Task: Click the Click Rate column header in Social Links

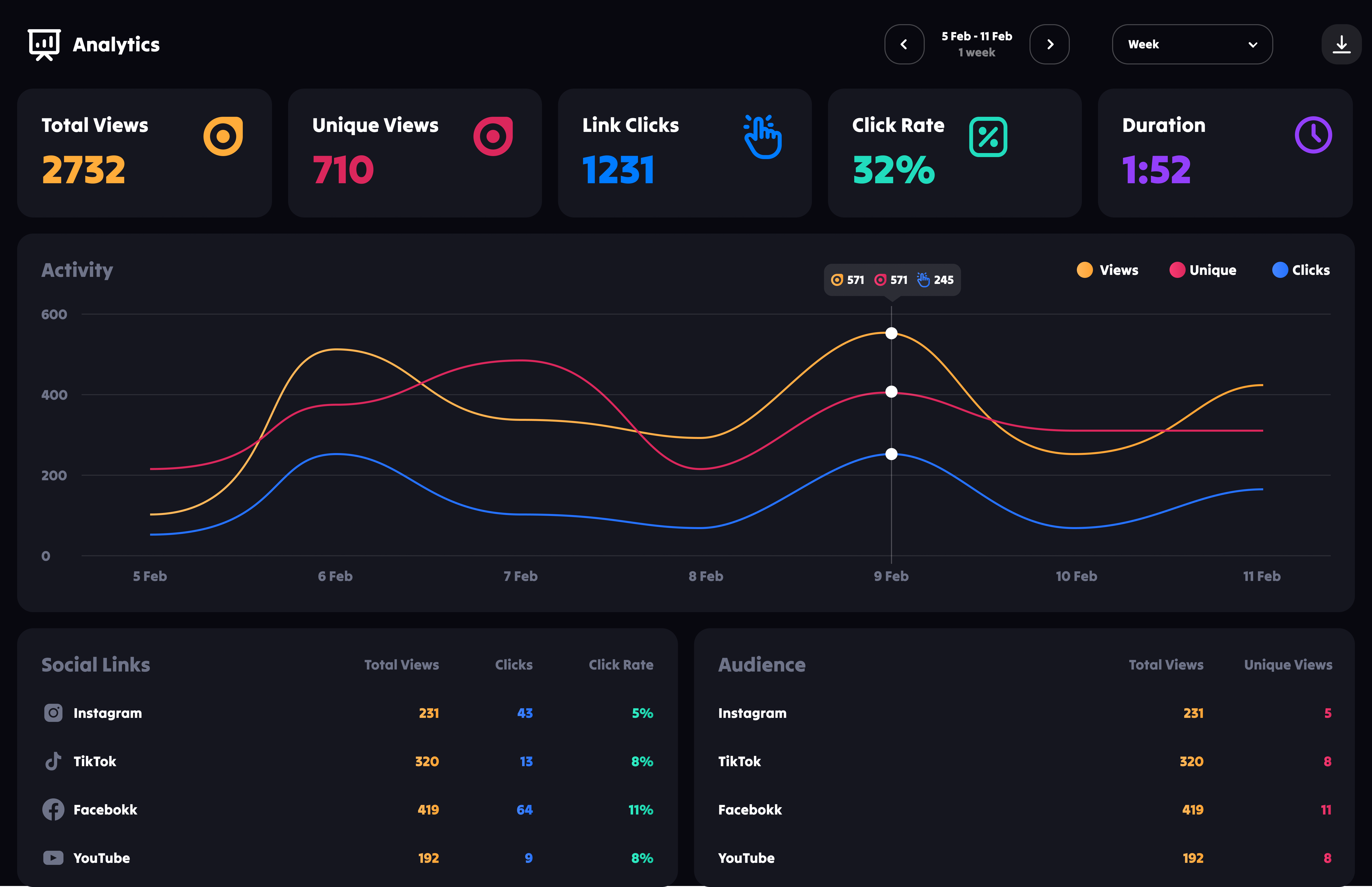Action: (621, 665)
